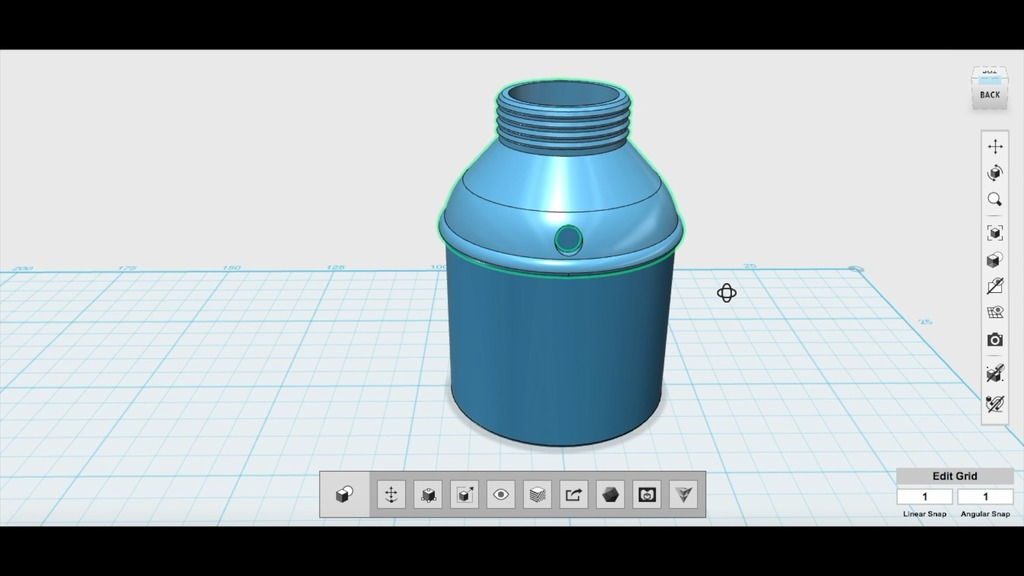The image size is (1024, 576).
Task: Click the Export selection arrow icon
Action: 573,494
